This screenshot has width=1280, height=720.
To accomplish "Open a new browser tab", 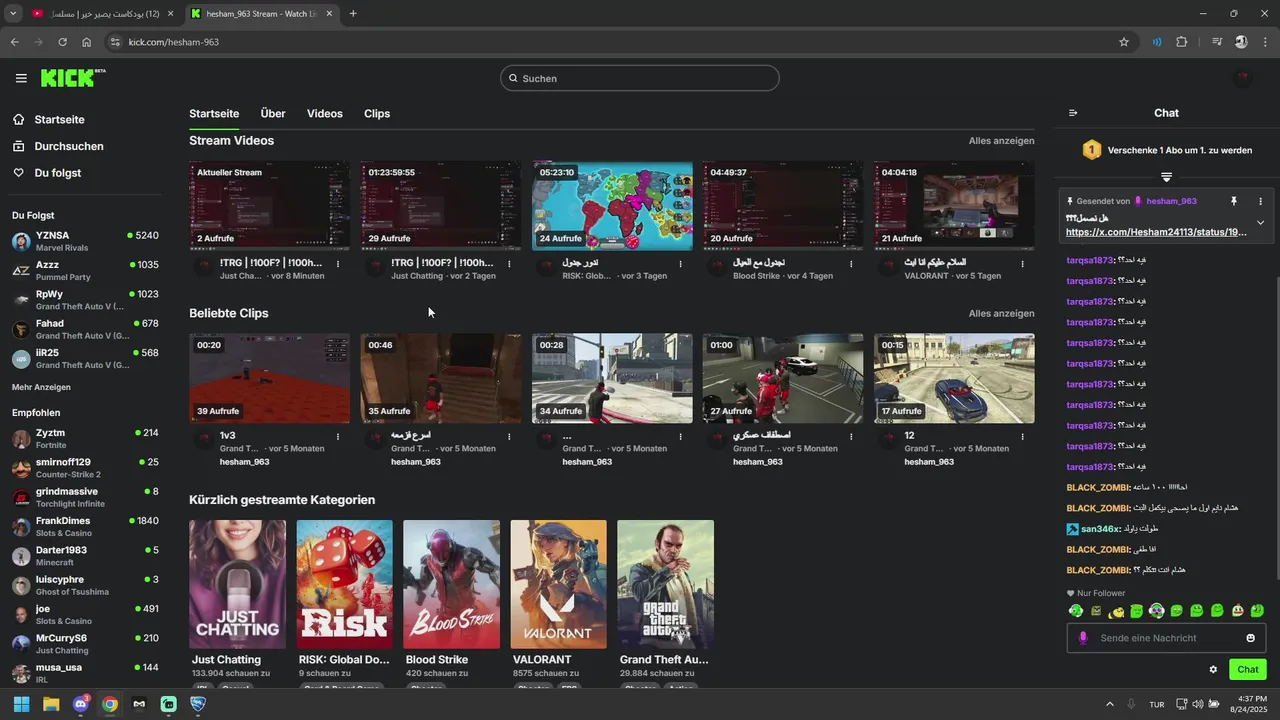I will (353, 13).
